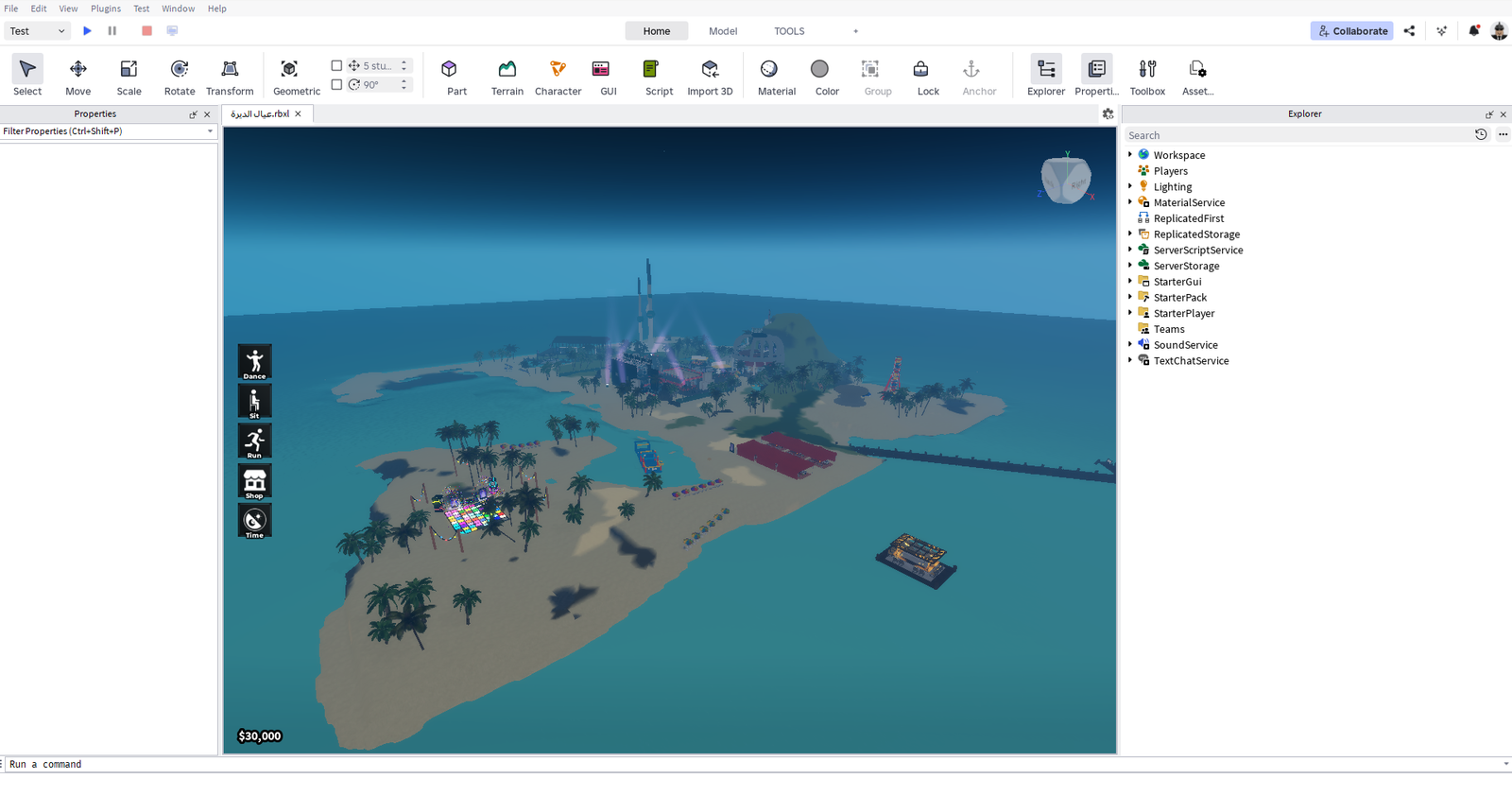Open Asset Manager
The width and height of the screenshot is (1512, 796).
(x=1197, y=76)
